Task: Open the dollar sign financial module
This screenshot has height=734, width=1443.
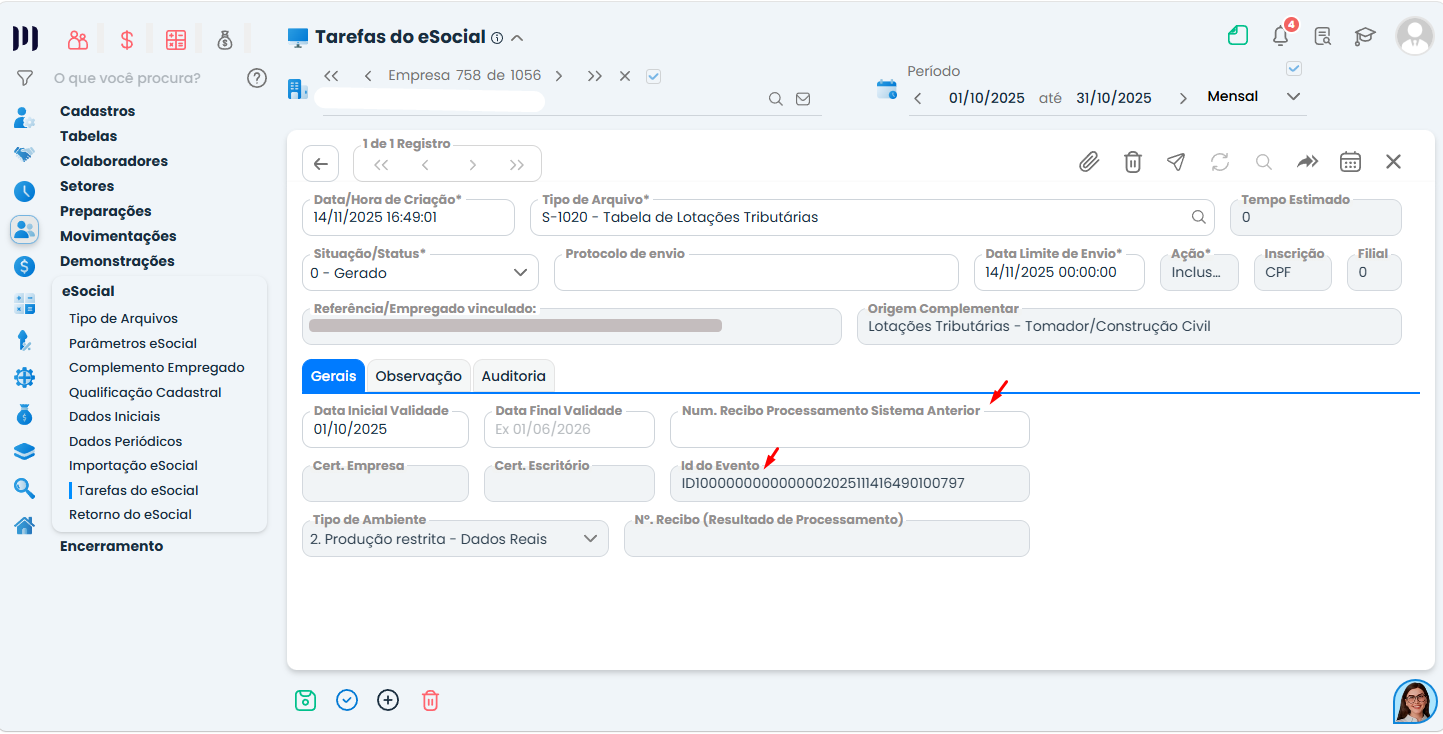Action: [127, 40]
